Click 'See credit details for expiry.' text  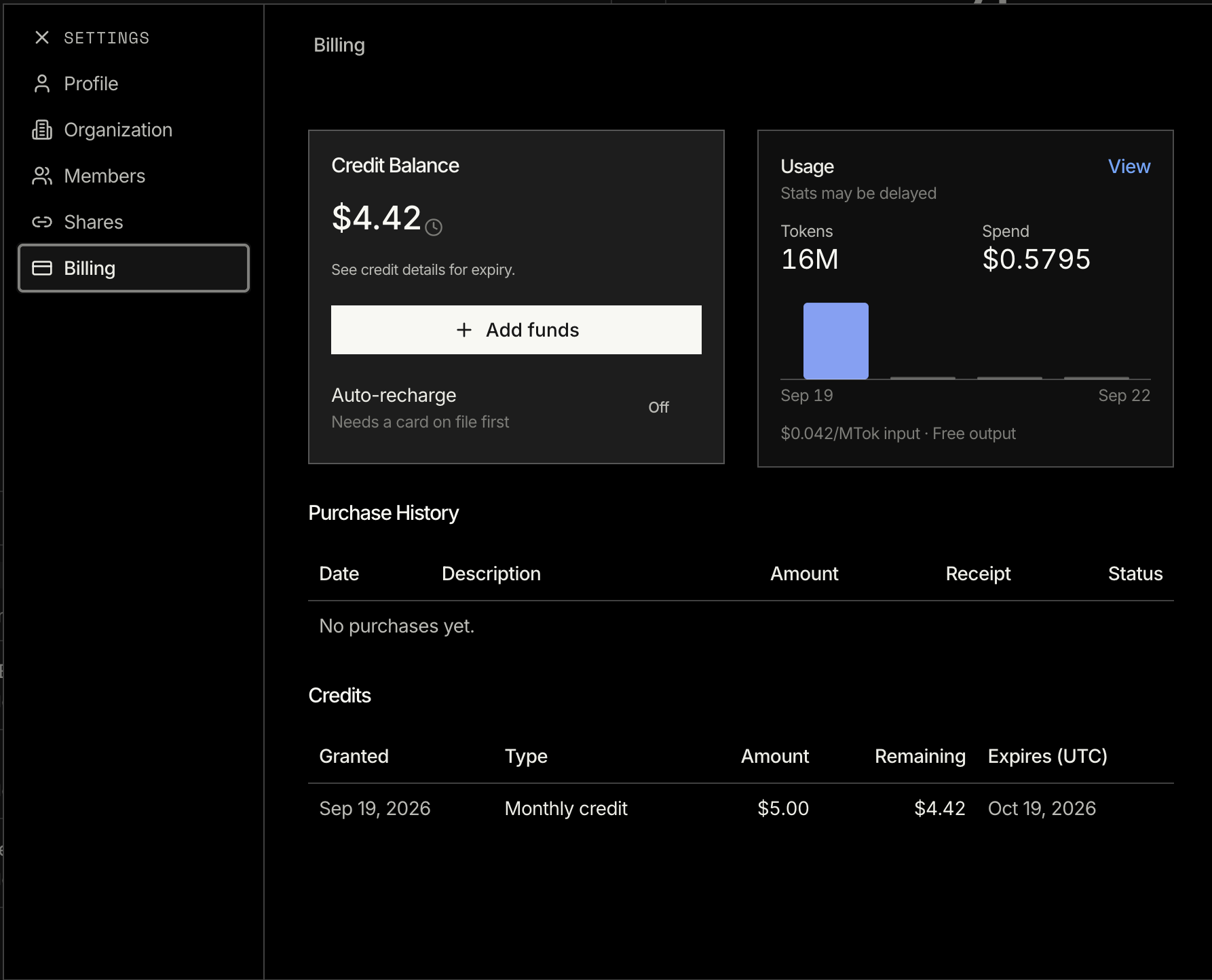(423, 269)
